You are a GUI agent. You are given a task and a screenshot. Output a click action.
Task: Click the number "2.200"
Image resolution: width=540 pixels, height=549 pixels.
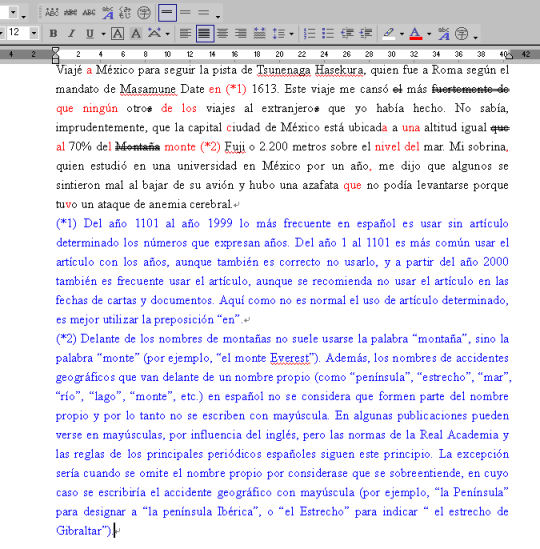[x=274, y=146]
